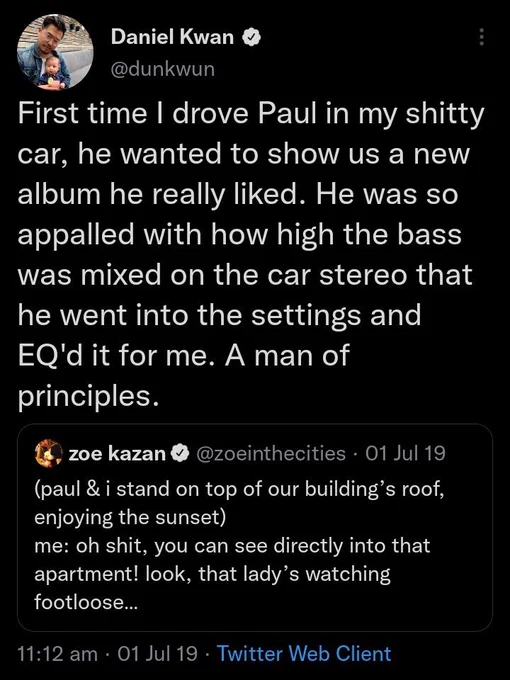Open zoe kazan's name in quoted tweet
510x680 pixels.
click(117, 454)
